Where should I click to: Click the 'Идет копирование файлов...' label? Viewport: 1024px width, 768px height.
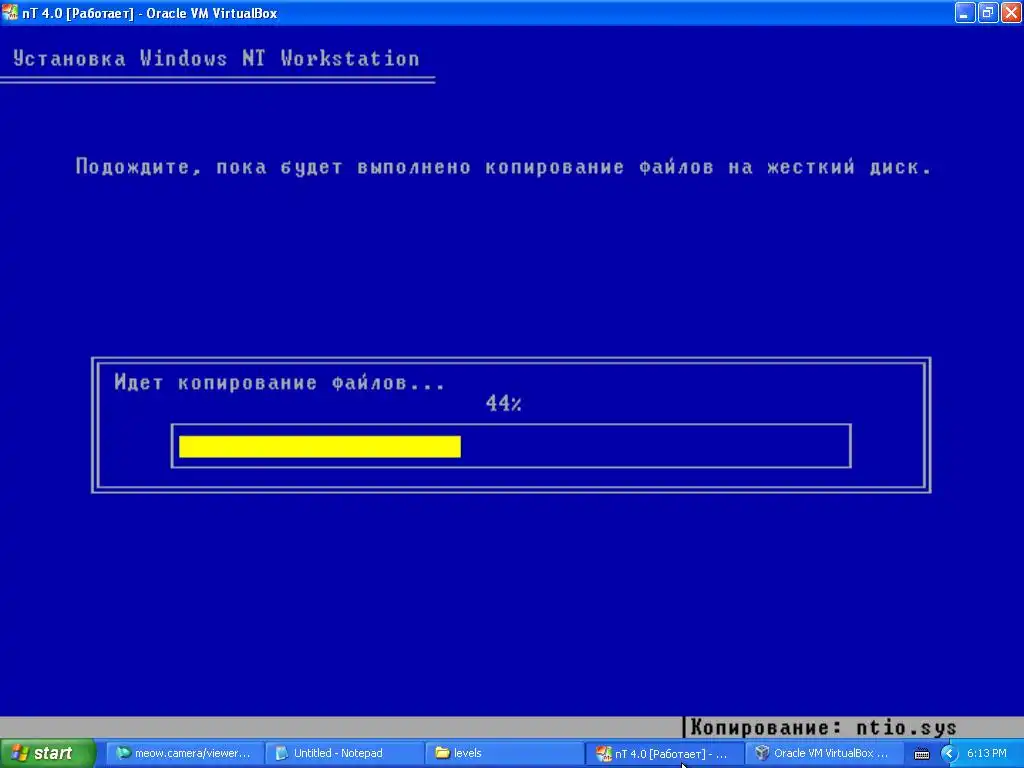[x=280, y=382]
